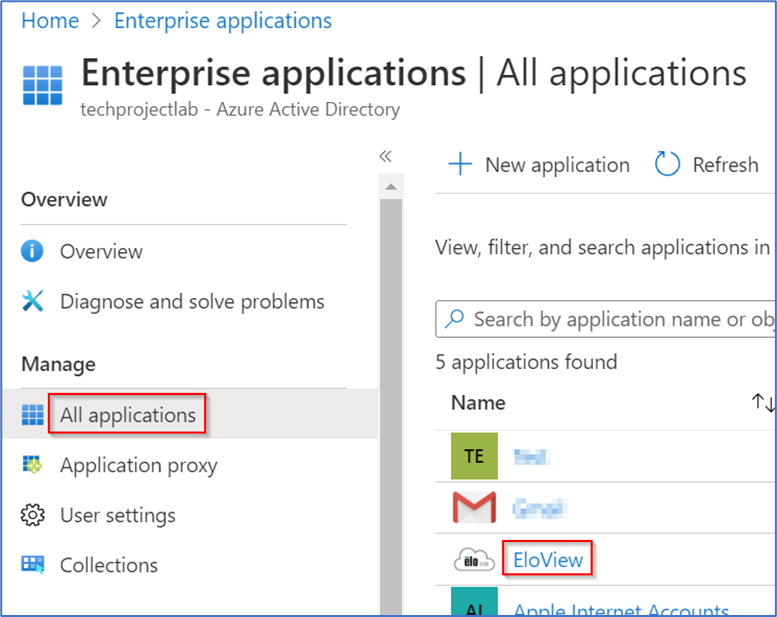Go to Home breadcrumb link
777x617 pixels.
(x=50, y=21)
